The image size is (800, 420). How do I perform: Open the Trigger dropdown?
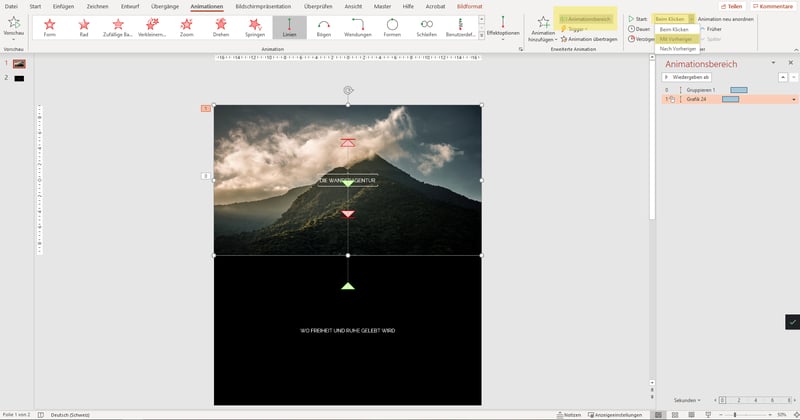tap(574, 29)
